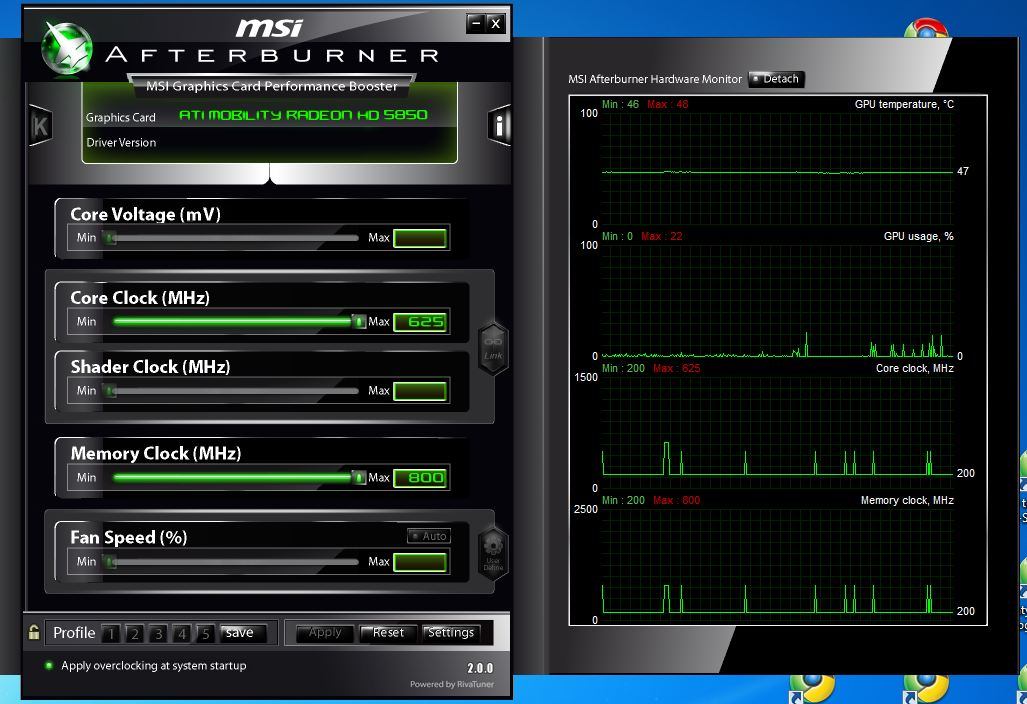Select profile slot 5

(205, 633)
